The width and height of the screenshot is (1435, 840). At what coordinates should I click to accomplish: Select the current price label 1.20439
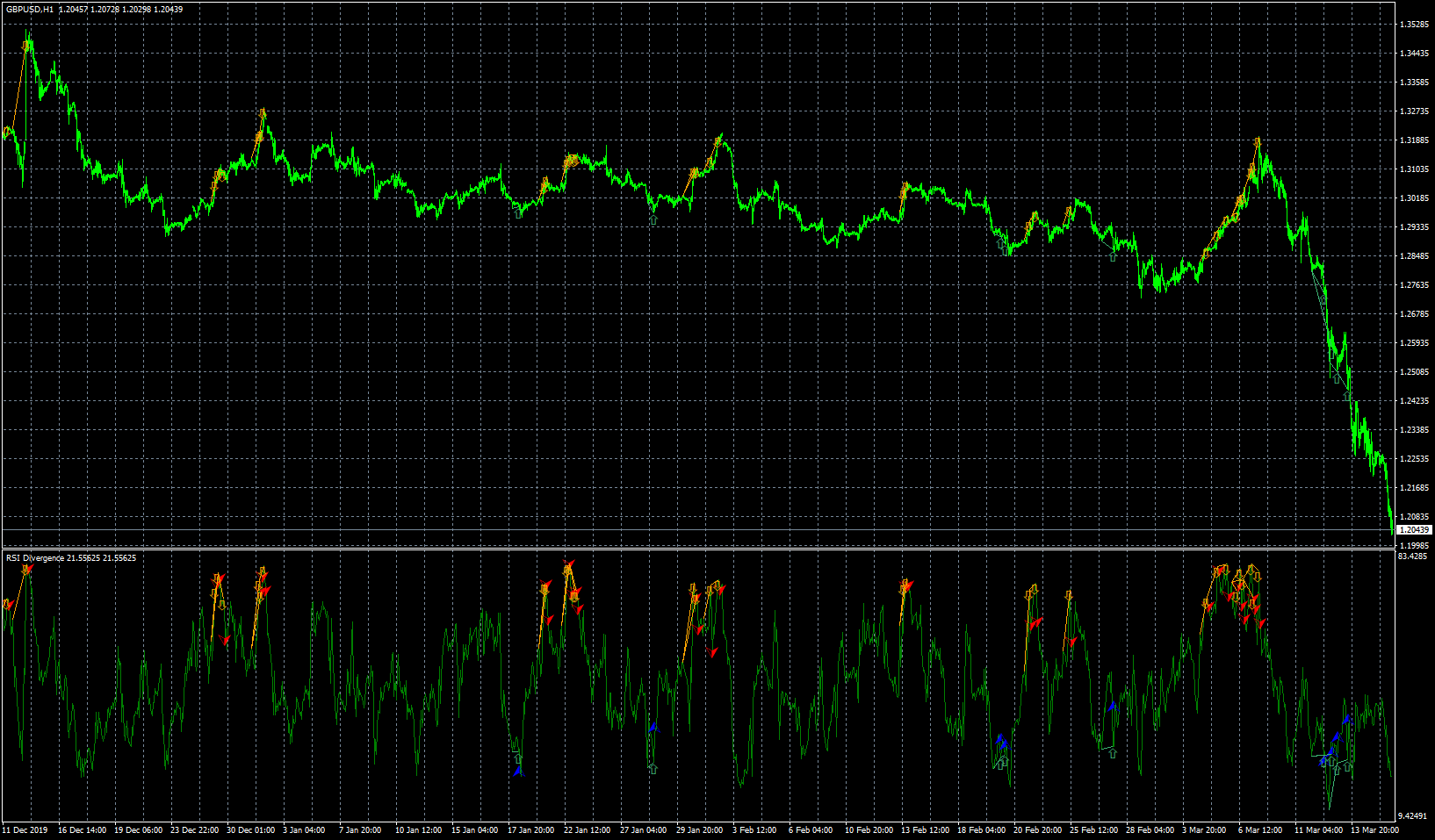pyautogui.click(x=1414, y=529)
